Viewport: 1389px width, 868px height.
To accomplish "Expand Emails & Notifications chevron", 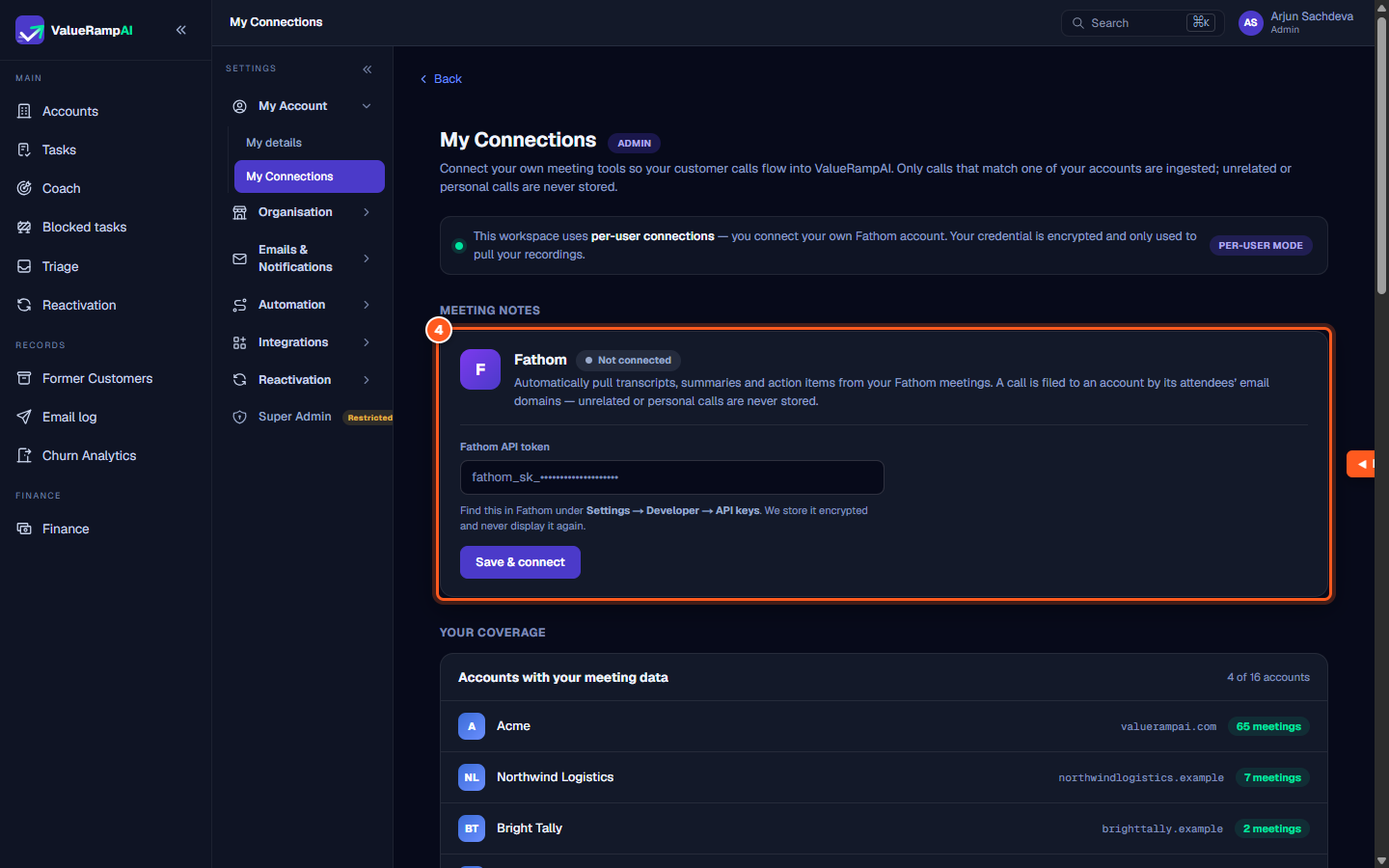I will pos(367,258).
